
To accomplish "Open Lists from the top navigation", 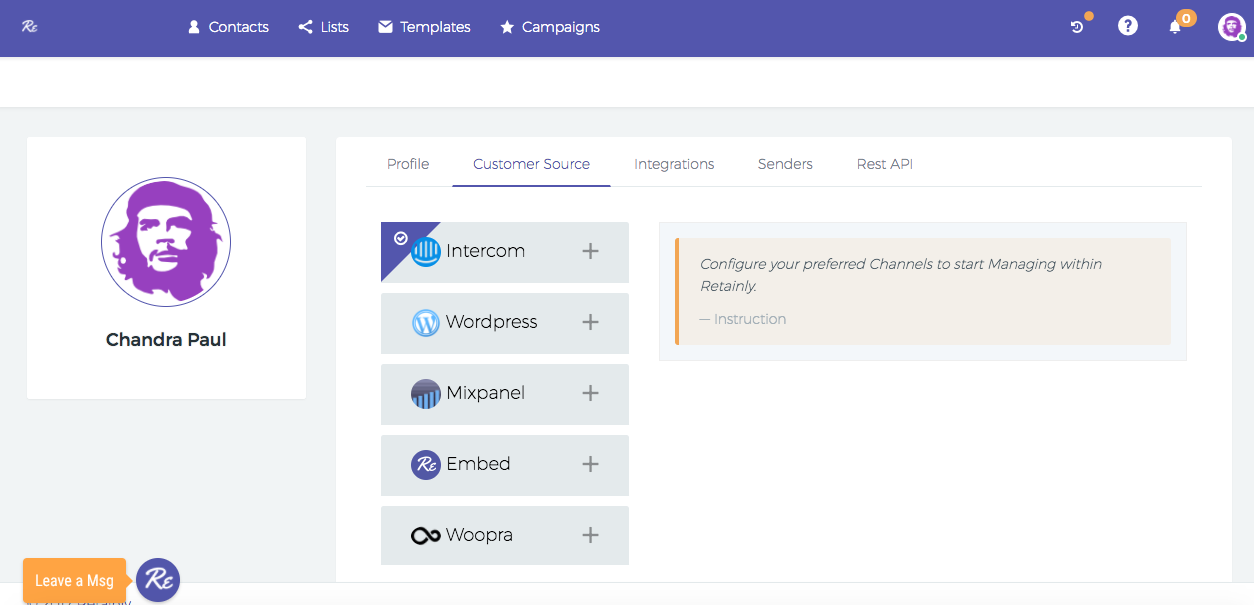I will [323, 27].
